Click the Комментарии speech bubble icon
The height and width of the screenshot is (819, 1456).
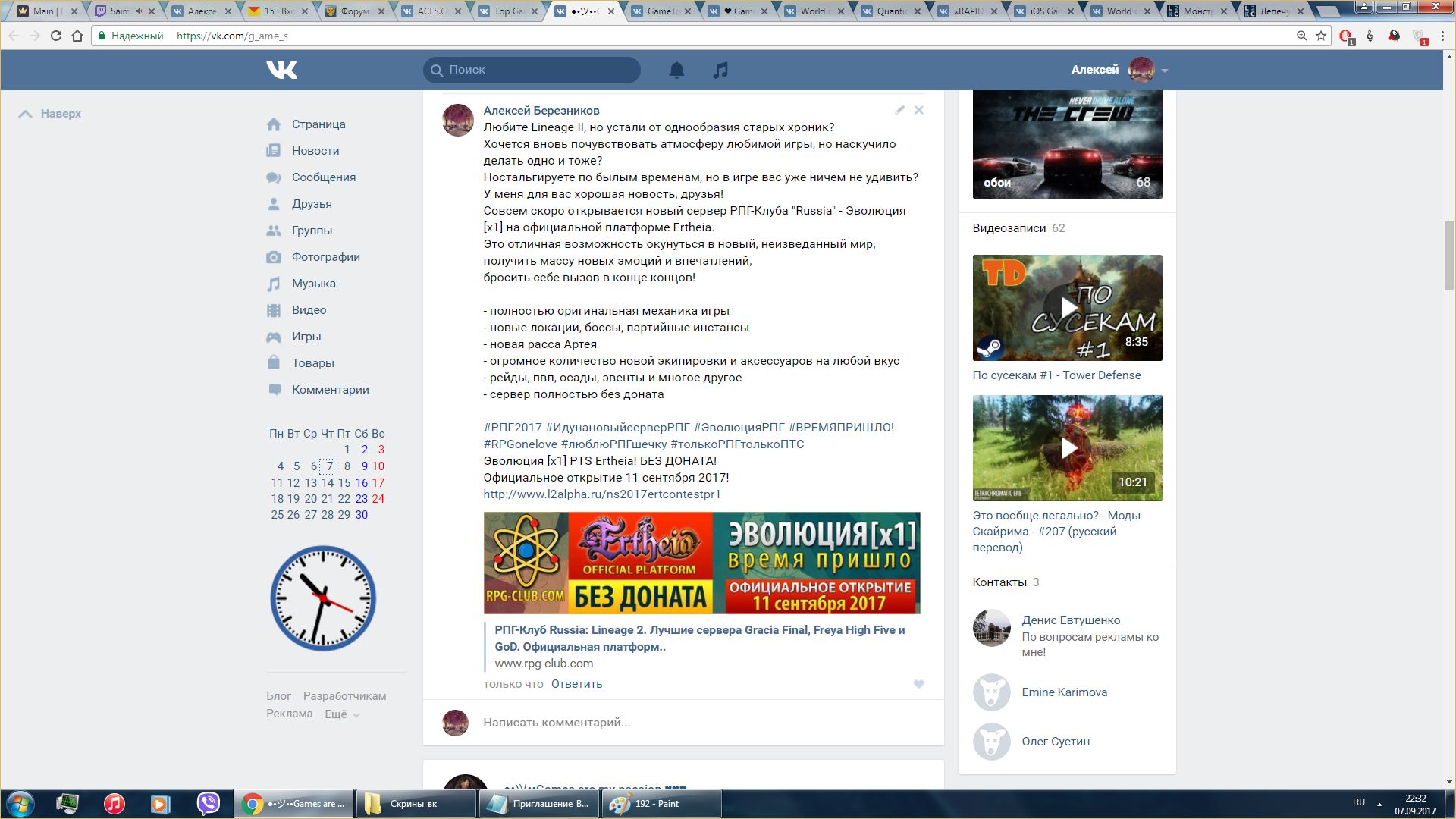274,390
